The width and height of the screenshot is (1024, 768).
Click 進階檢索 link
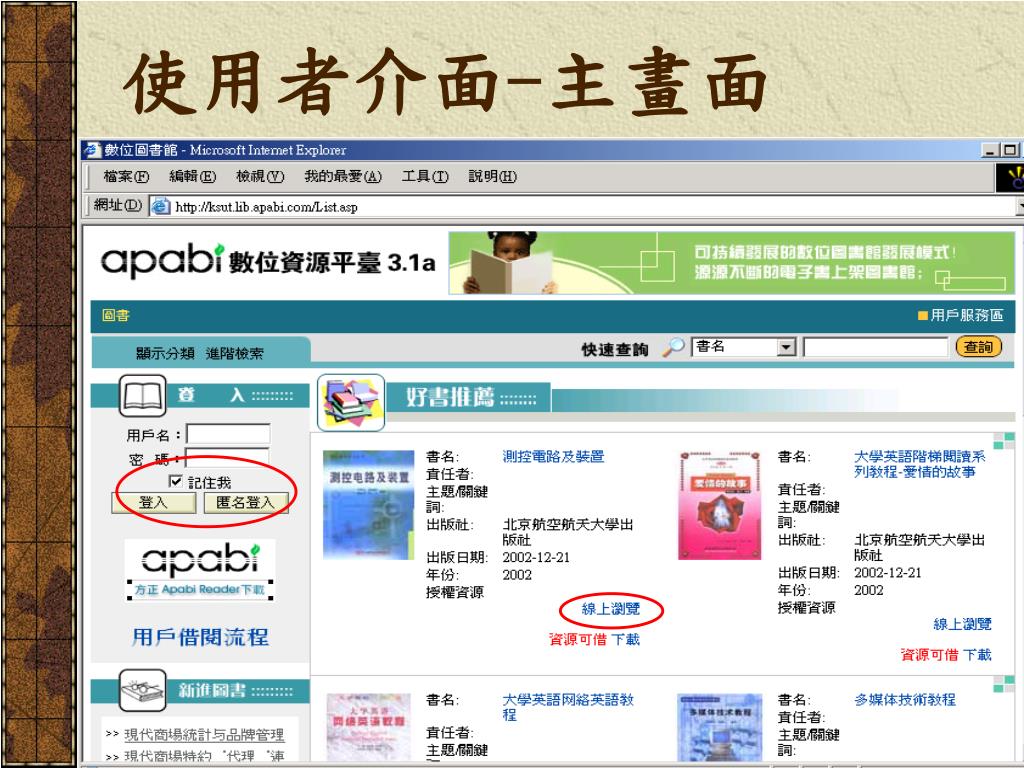click(234, 353)
